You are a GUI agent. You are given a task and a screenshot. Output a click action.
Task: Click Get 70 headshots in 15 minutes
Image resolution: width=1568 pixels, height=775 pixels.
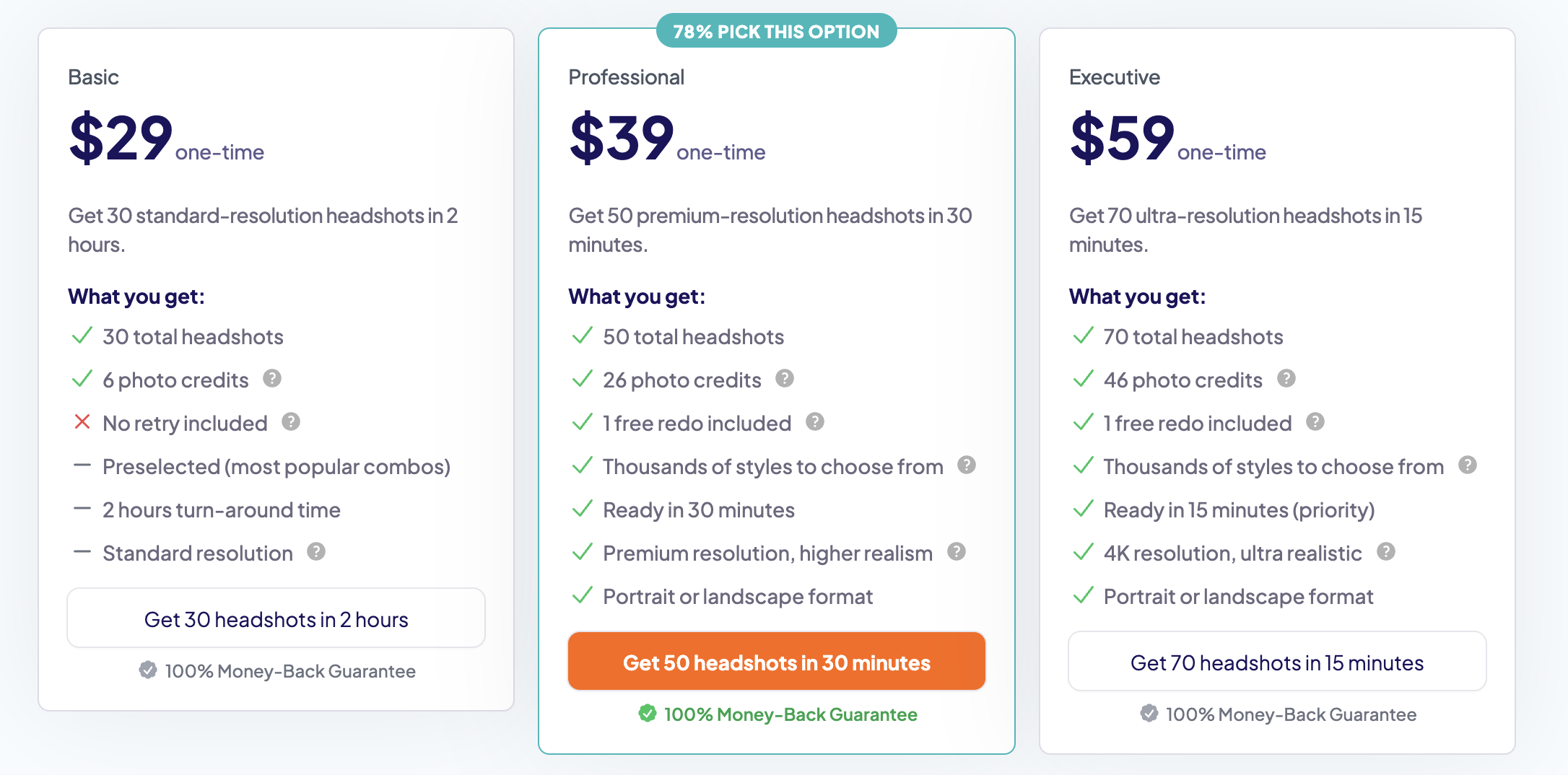click(1276, 662)
